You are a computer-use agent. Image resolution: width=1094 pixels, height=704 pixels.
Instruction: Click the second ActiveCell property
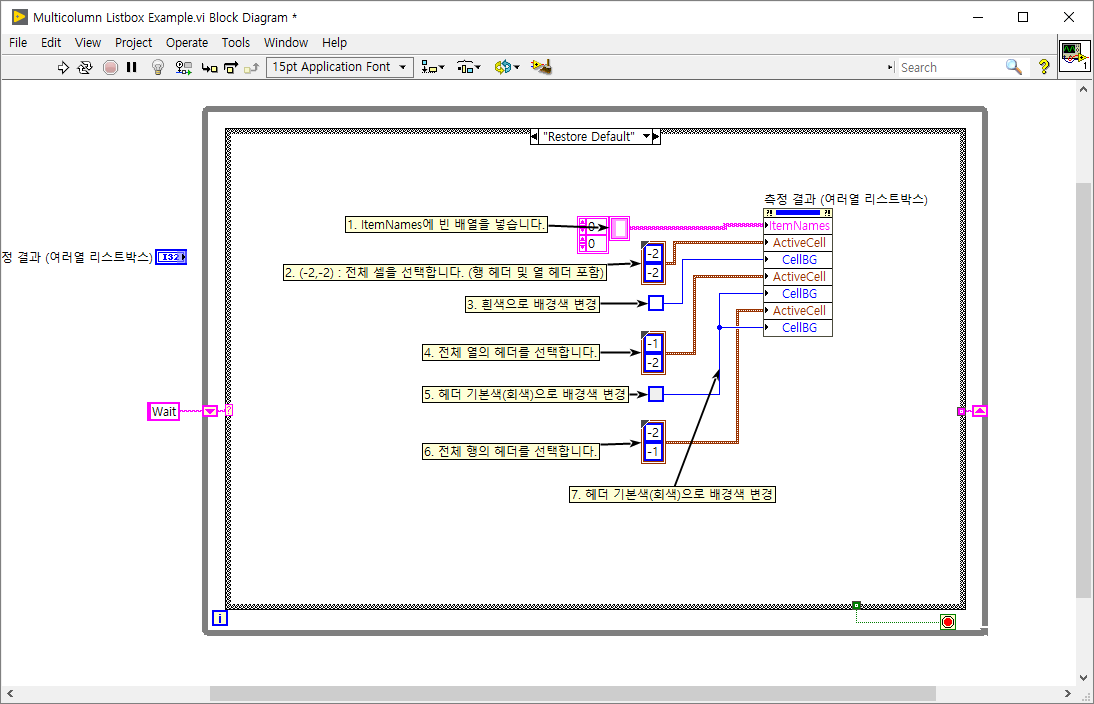[x=798, y=277]
